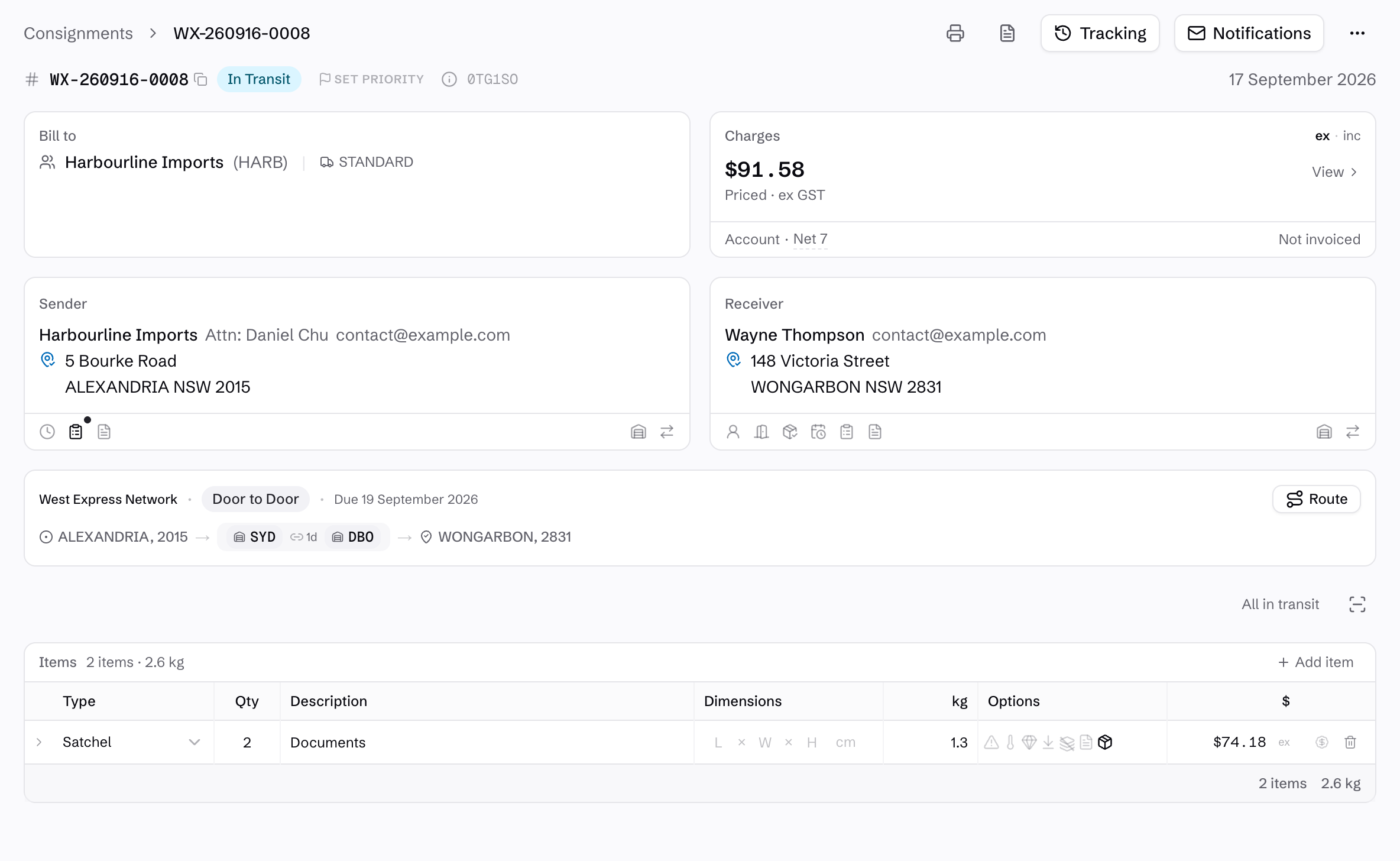Click receiver depot warehouse icon
Screen dimensions: 1400x861
pyautogui.click(x=1324, y=432)
